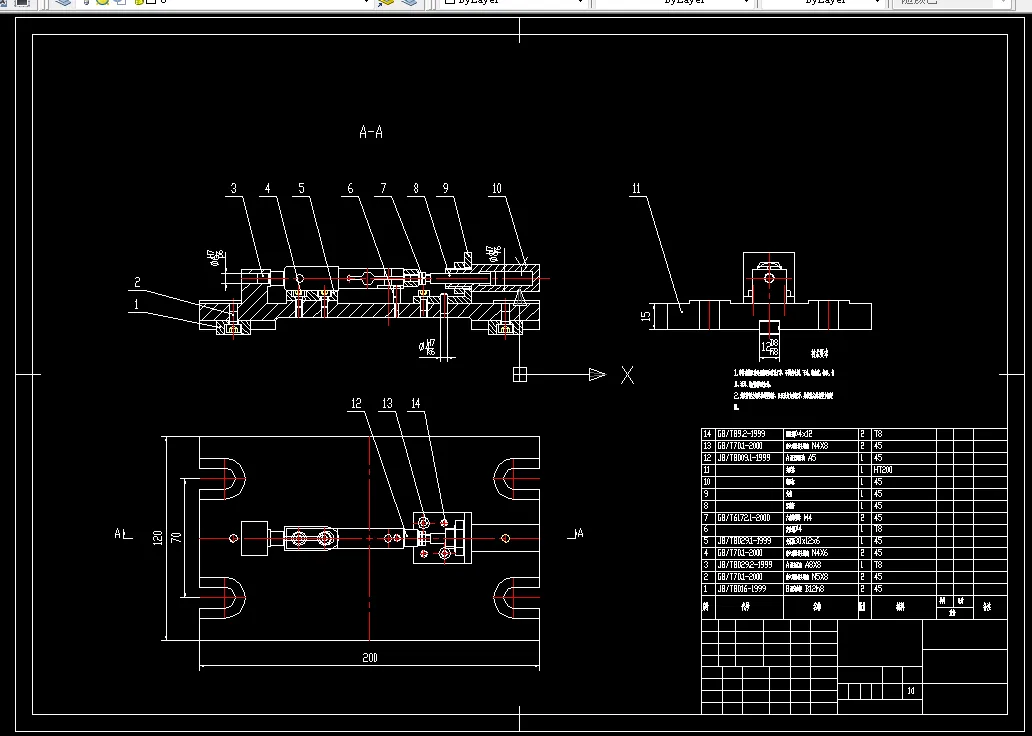Select GB/T89.2-1999 cell in row 14

pyautogui.click(x=749, y=434)
